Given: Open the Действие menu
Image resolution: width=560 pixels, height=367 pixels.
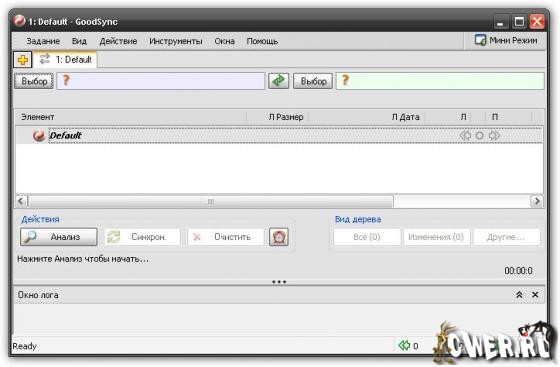Looking at the screenshot, I should tap(118, 41).
